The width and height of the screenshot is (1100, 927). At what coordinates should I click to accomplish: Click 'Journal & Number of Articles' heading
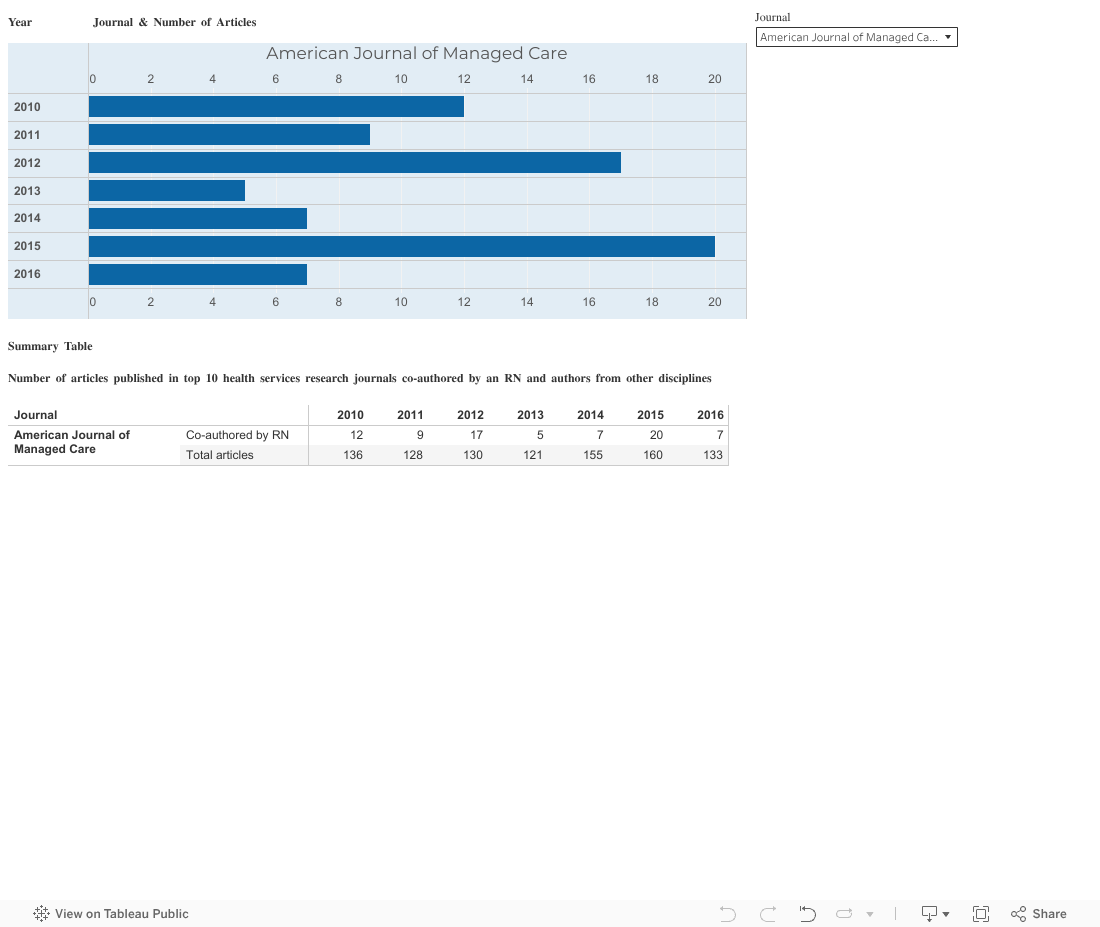click(175, 22)
